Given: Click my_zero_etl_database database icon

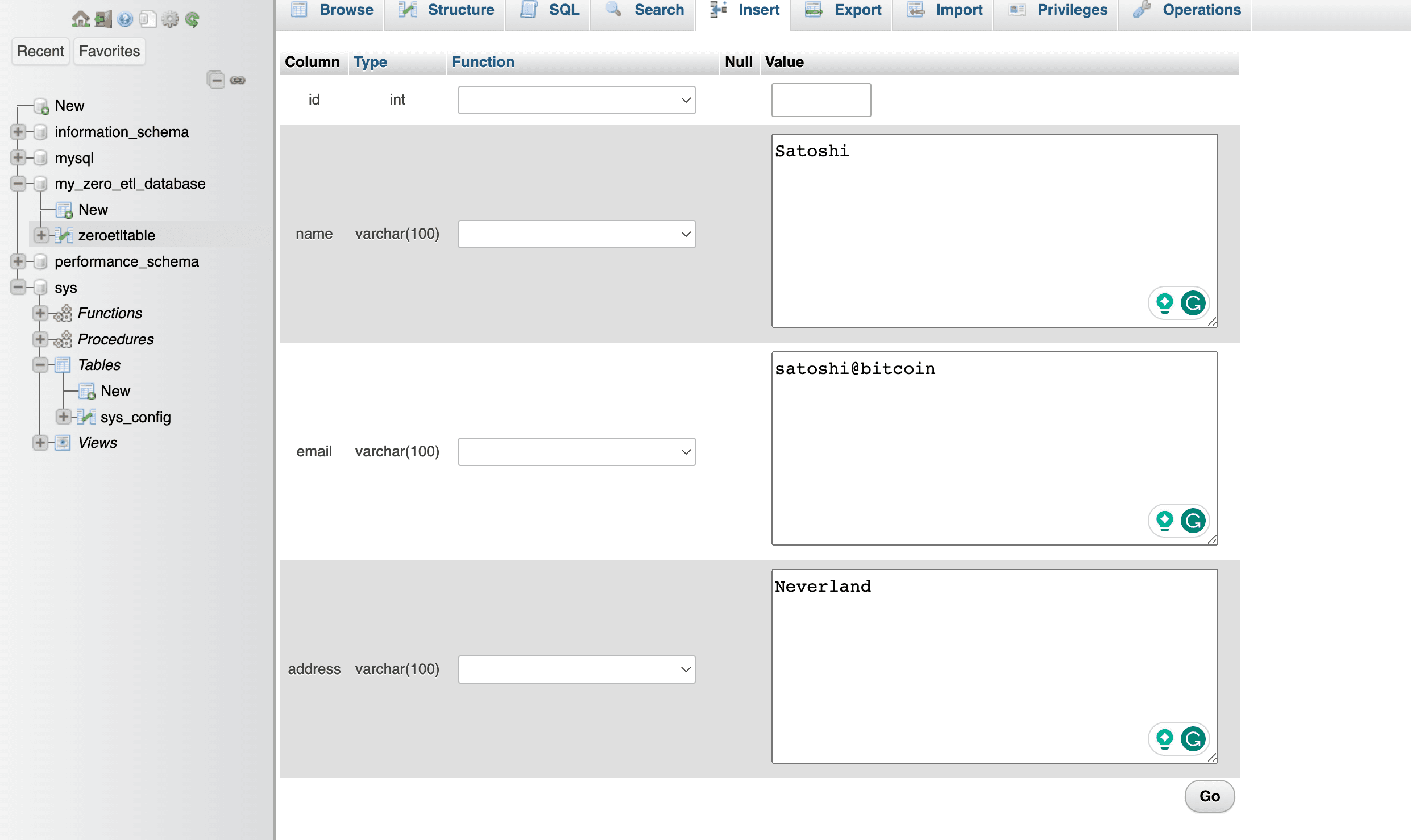Looking at the screenshot, I should click(40, 184).
